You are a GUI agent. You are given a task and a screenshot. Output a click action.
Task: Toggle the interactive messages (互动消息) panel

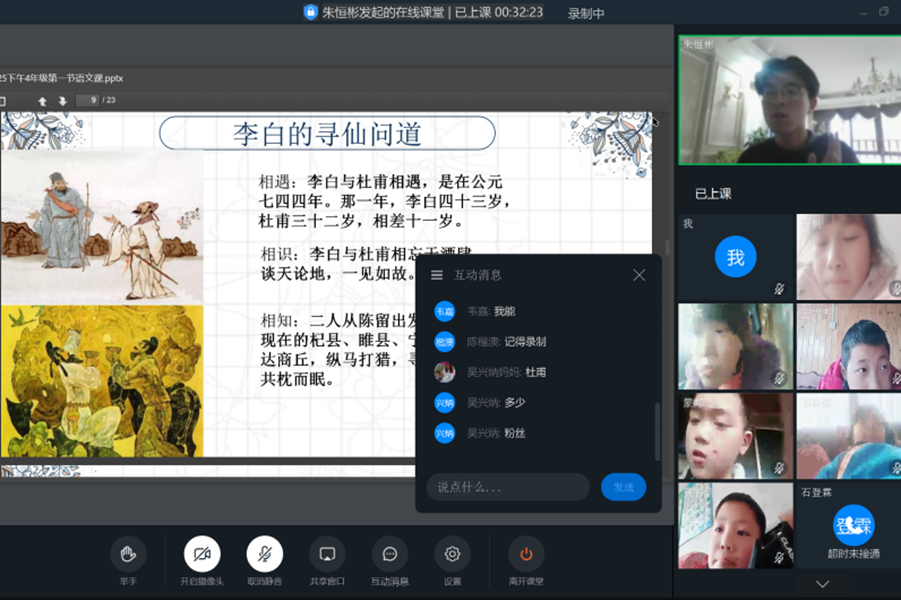390,554
